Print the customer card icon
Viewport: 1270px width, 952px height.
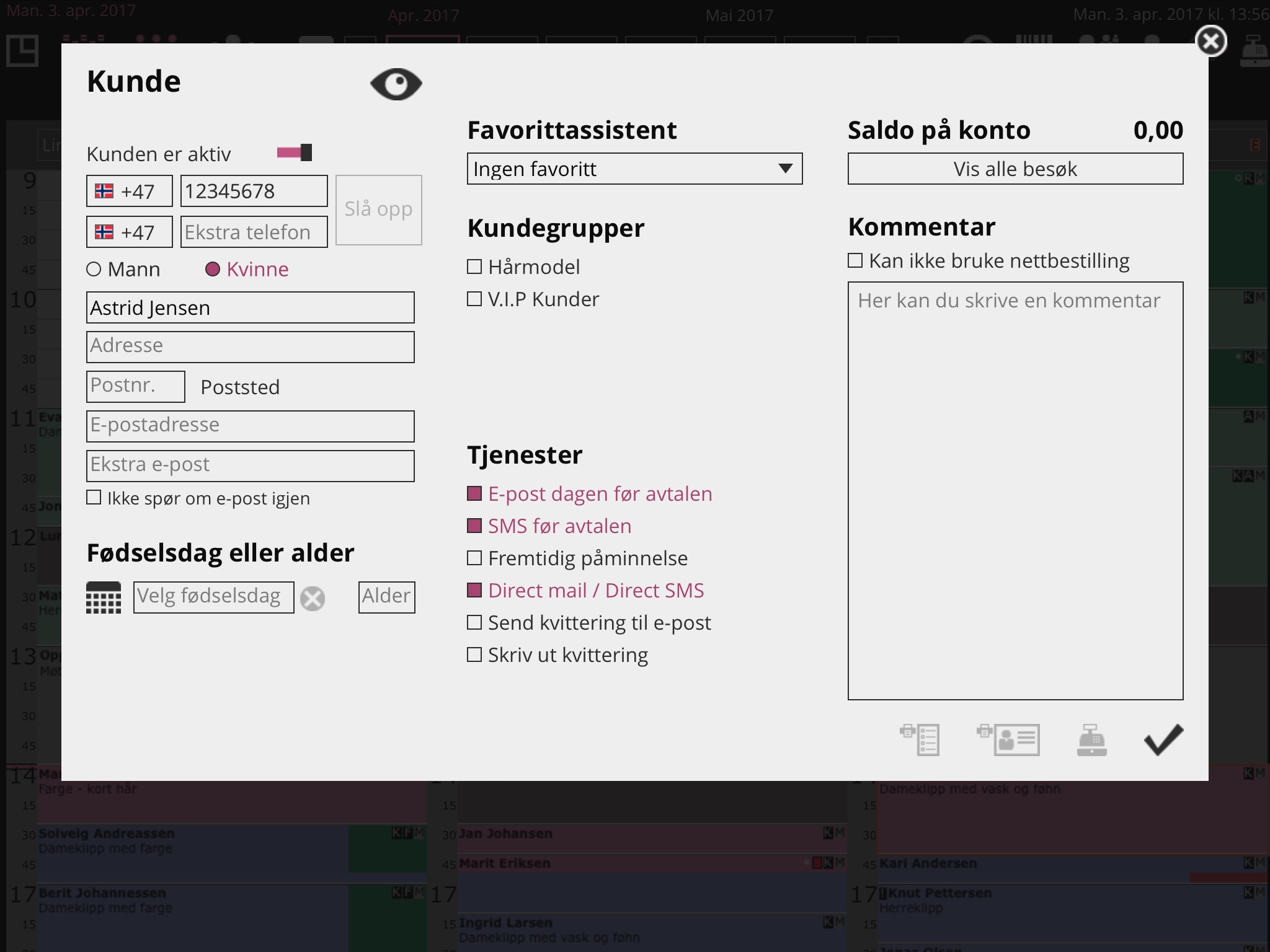click(x=1008, y=739)
